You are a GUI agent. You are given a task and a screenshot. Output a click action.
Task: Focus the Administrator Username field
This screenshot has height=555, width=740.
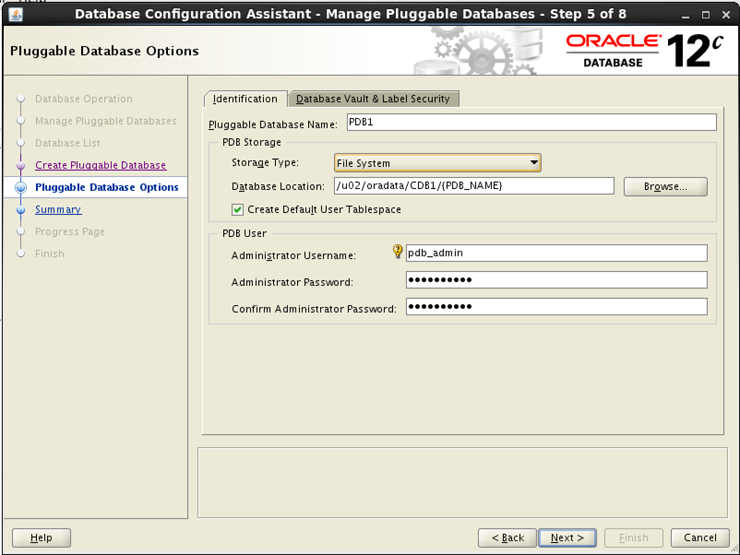tap(556, 253)
